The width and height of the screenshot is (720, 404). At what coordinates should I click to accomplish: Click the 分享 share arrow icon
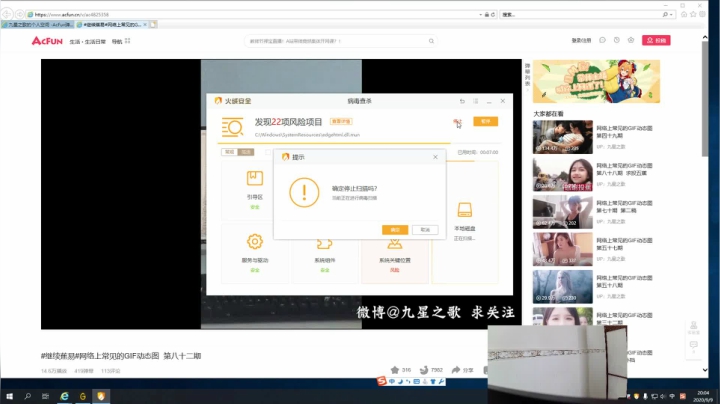click(456, 370)
